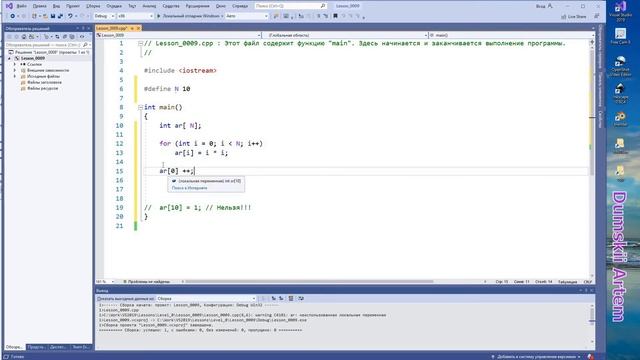The width and height of the screenshot is (640, 360).
Task: Open the Проект menu
Action: click(x=73, y=6)
